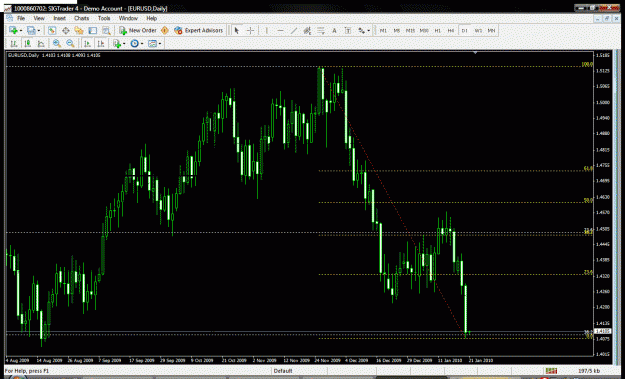Click the chart shift triangle marker

click(x=475, y=53)
